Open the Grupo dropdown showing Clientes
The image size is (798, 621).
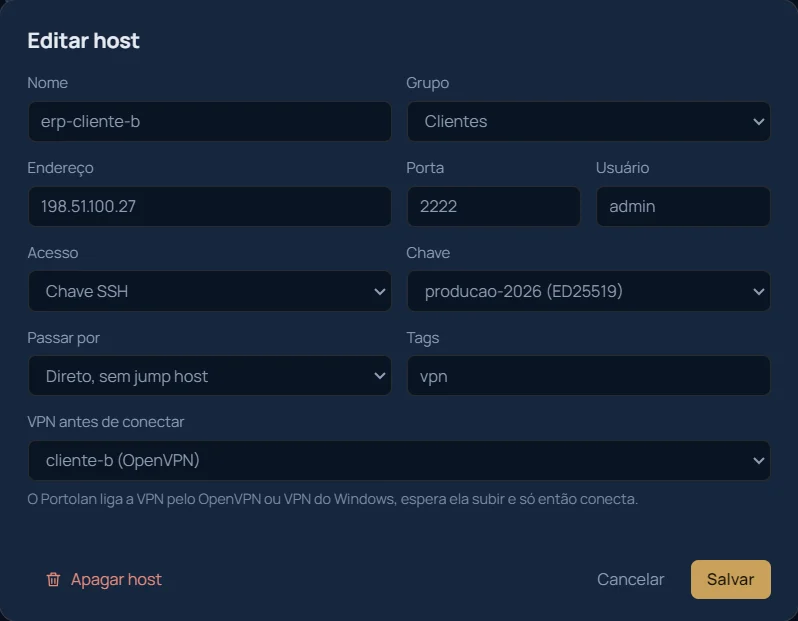588,121
